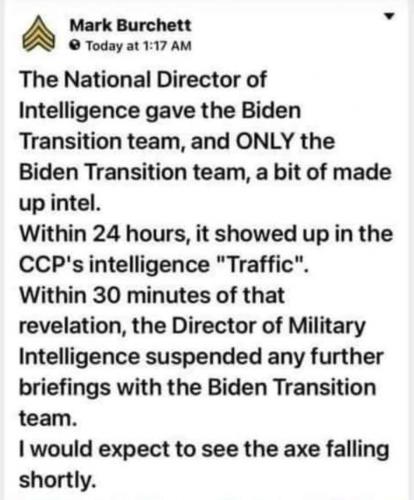Open Mark Burchett's profile name link
Viewport: 414px width, 500px height.
pos(130,25)
